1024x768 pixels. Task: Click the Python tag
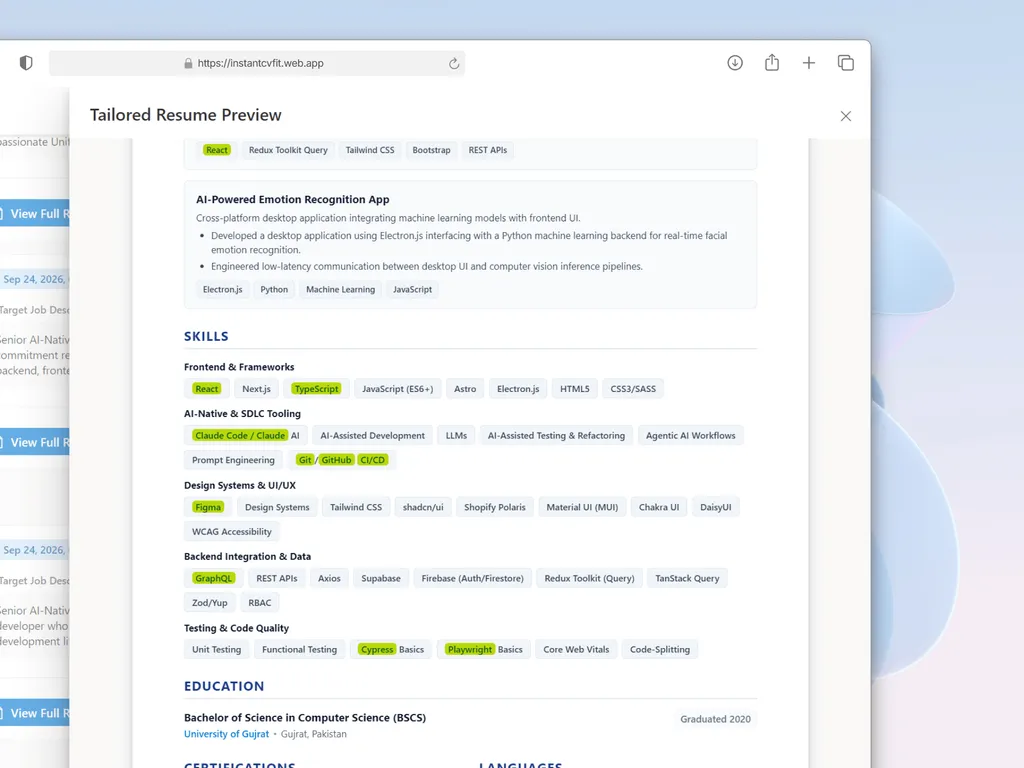(x=274, y=289)
